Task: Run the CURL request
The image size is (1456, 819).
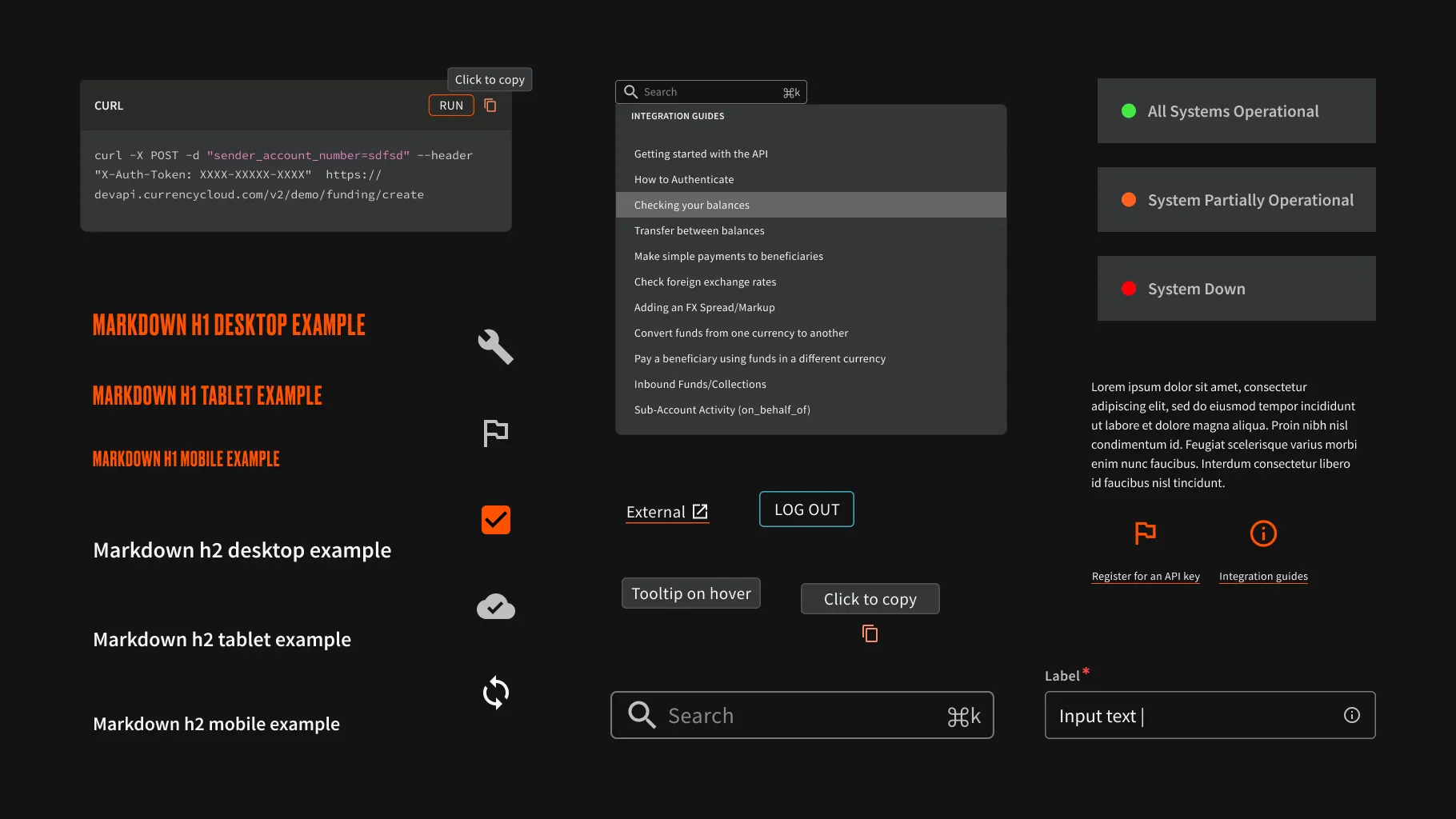Action: pyautogui.click(x=451, y=106)
